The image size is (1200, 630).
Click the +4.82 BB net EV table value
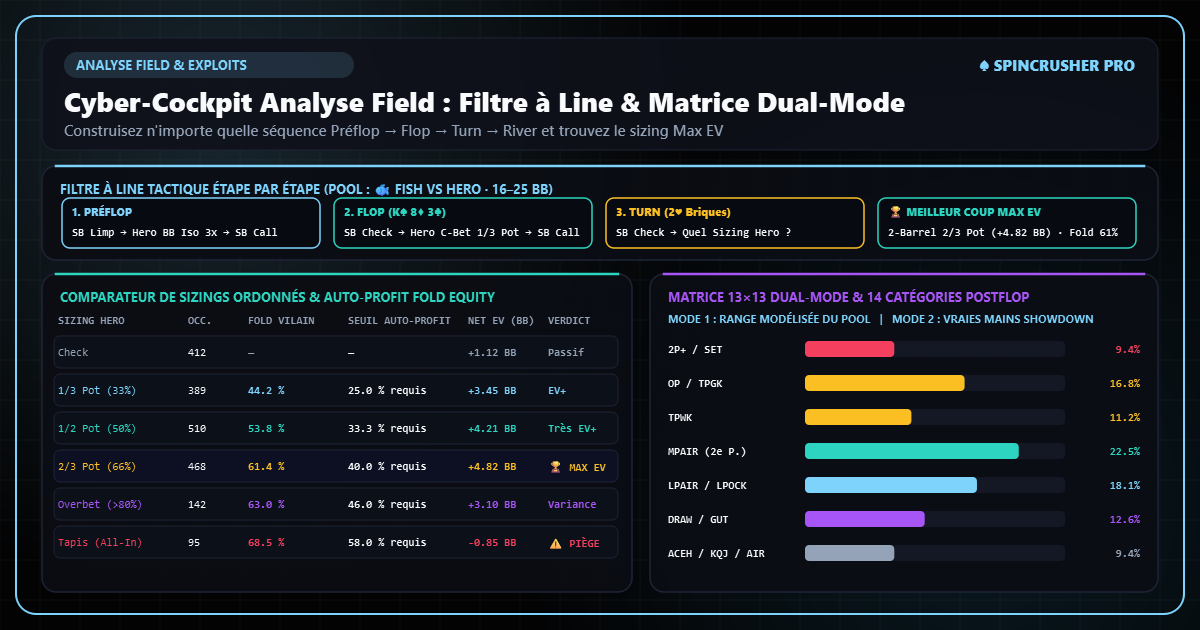click(492, 467)
